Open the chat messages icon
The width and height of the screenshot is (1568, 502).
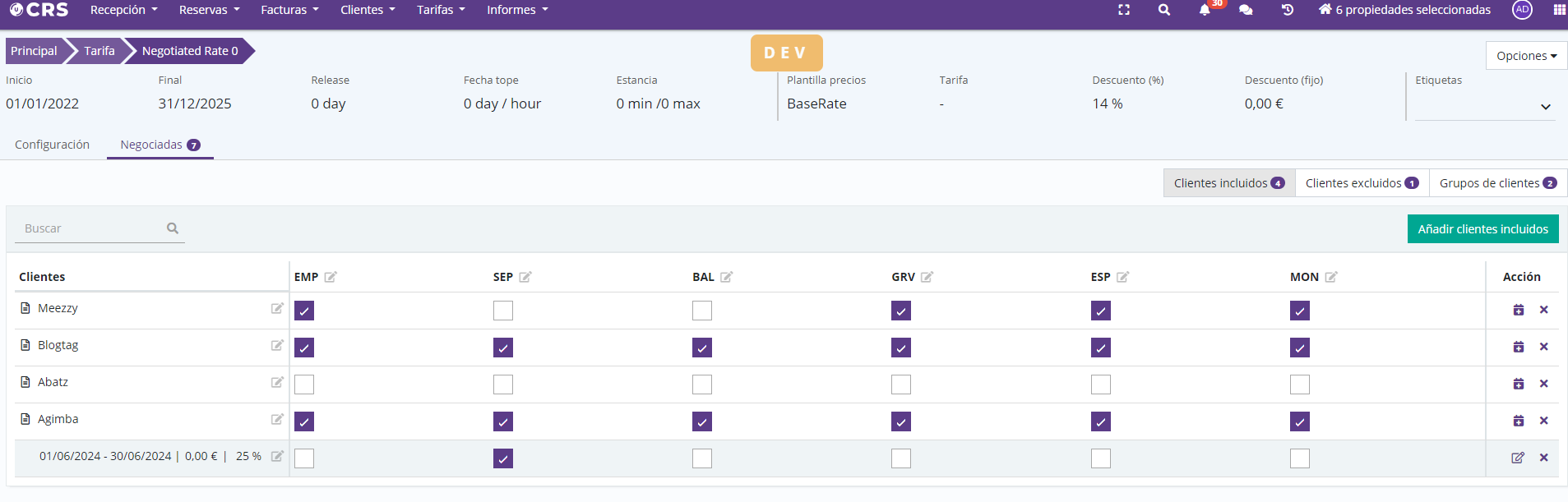click(1246, 10)
